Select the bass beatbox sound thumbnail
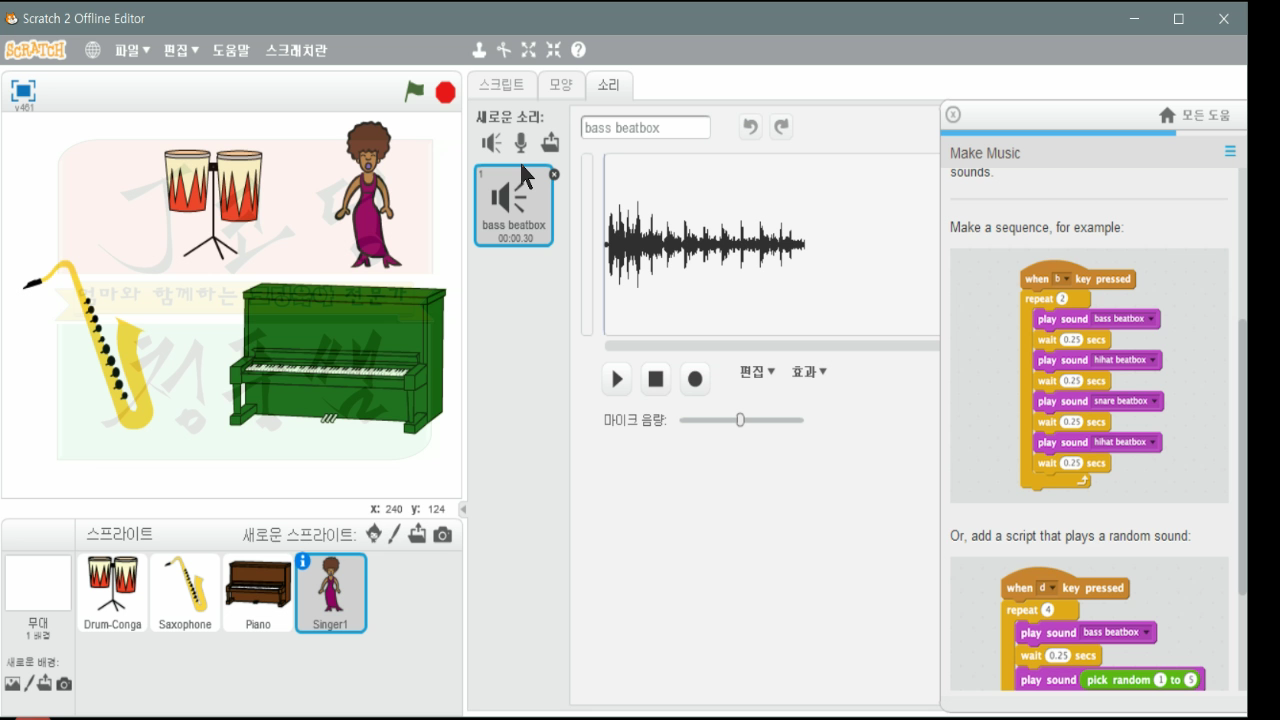The height and width of the screenshot is (720, 1280). click(514, 205)
